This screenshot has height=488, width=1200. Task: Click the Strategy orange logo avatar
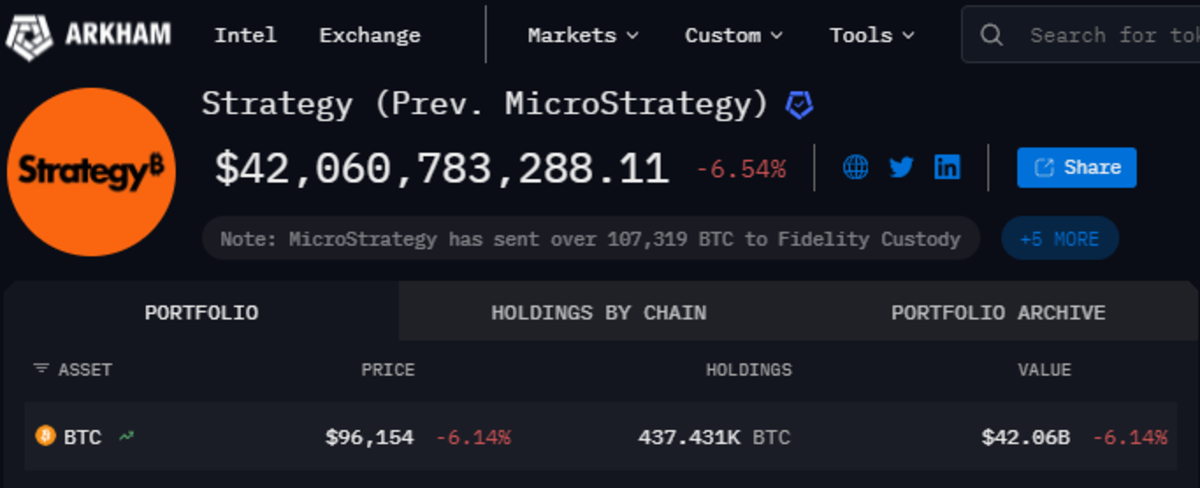point(91,171)
